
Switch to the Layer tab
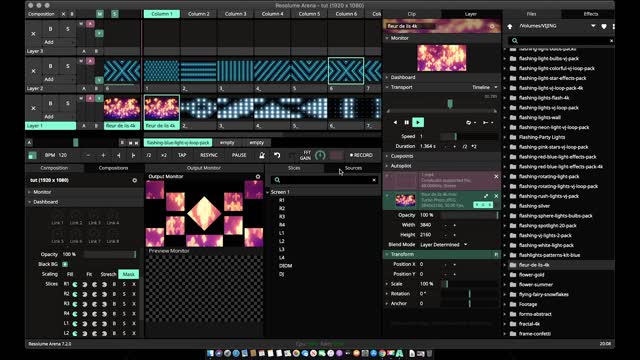471,14
